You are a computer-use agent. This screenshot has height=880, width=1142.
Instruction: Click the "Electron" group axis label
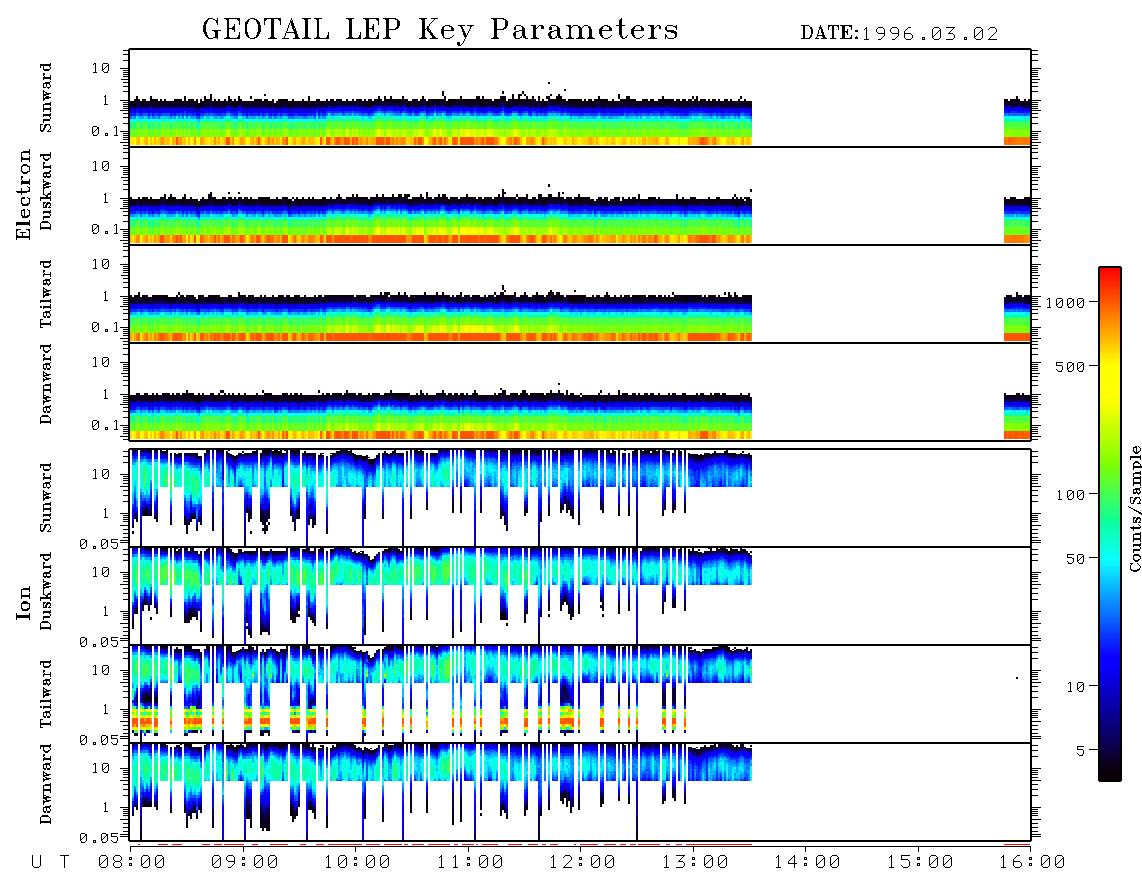click(24, 194)
